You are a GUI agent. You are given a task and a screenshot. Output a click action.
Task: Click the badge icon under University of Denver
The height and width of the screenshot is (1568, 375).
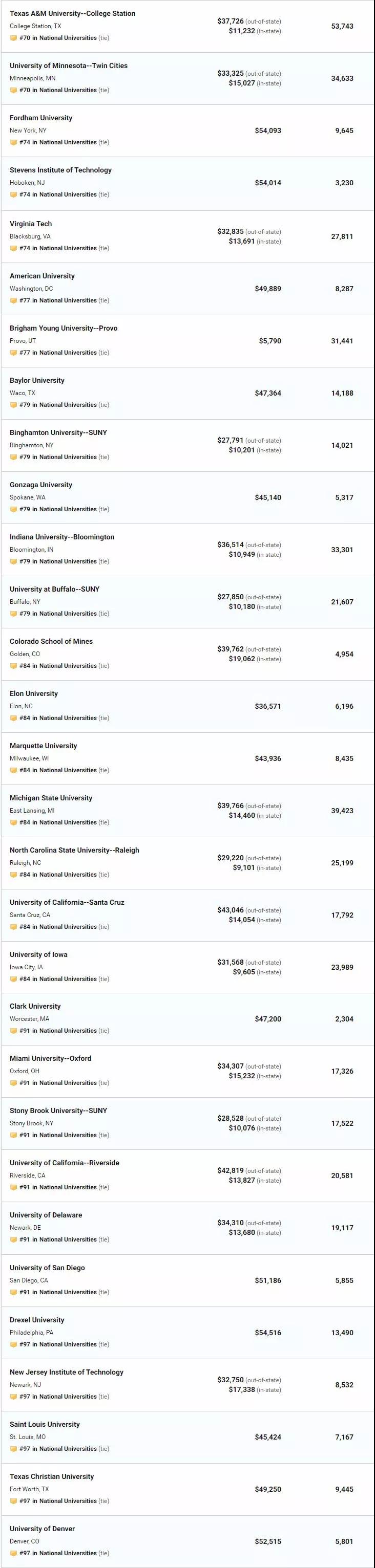[x=13, y=1553]
